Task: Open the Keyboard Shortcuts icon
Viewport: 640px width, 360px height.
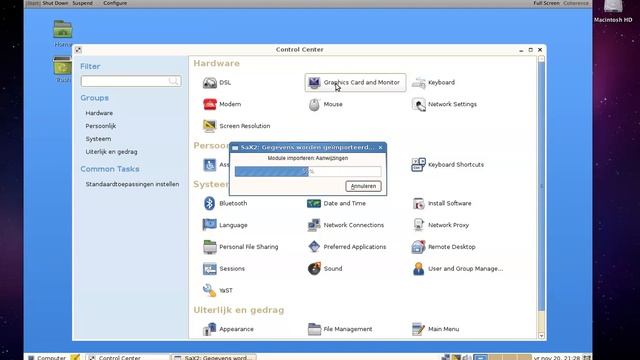Action: point(448,164)
